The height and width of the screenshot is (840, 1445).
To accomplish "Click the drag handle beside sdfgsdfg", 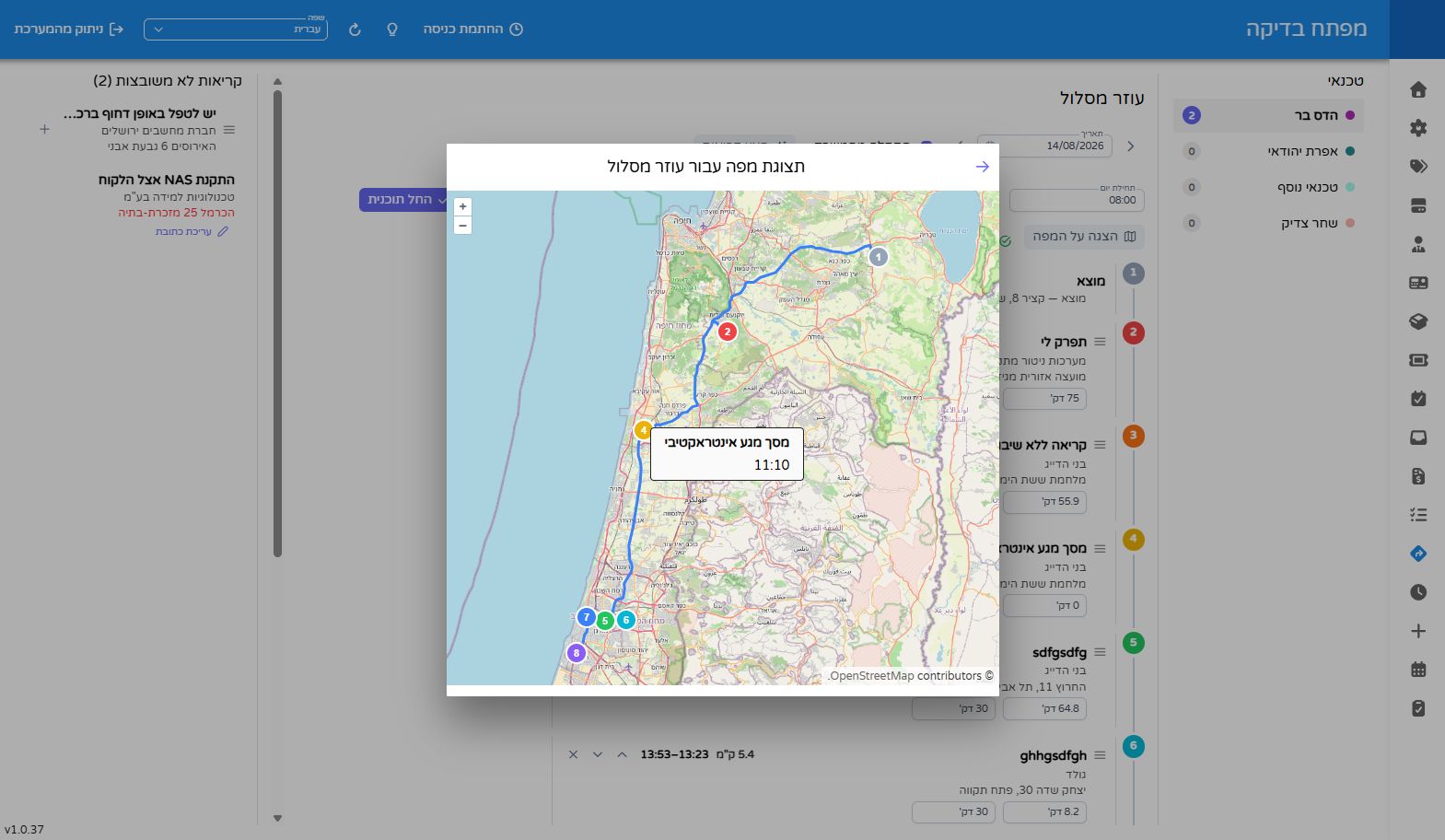I will [1100, 652].
